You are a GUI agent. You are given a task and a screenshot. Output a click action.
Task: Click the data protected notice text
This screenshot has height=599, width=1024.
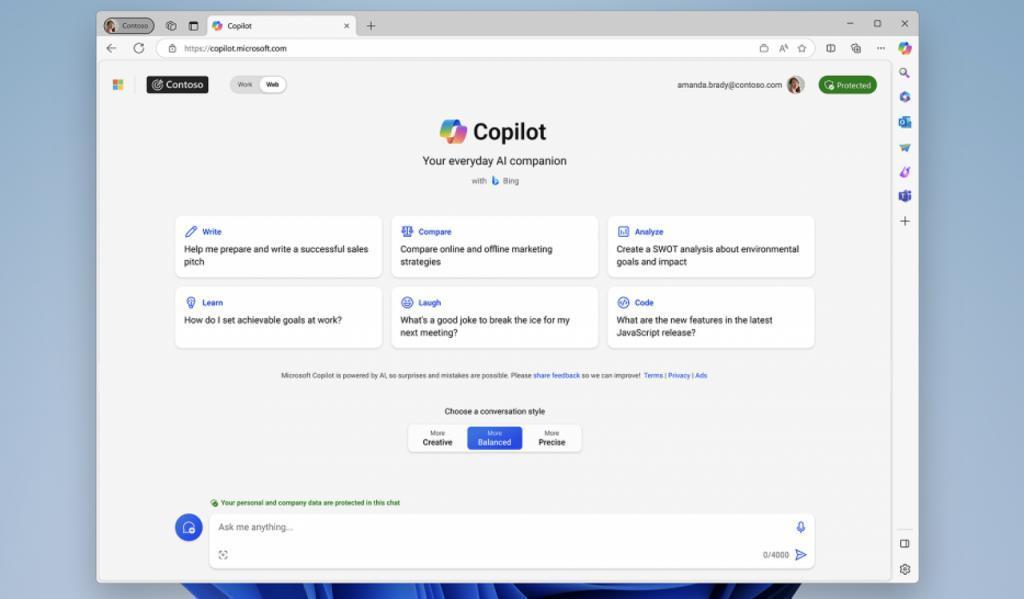pos(310,503)
